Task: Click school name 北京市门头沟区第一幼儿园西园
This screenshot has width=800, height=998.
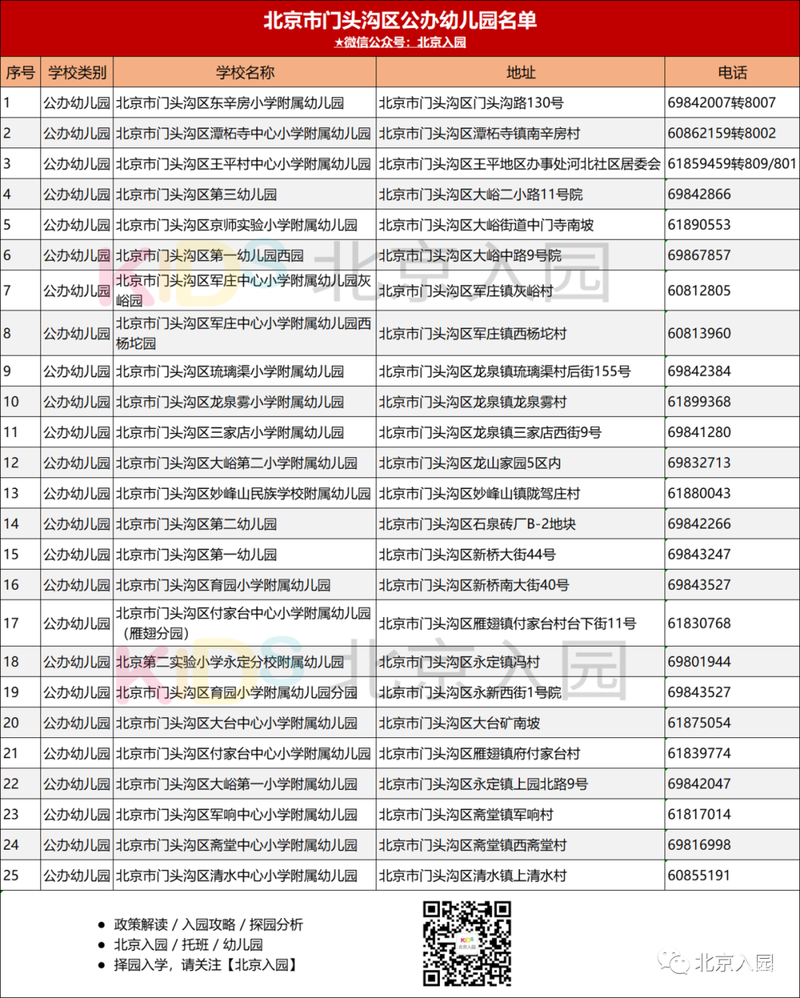Action: click(209, 255)
